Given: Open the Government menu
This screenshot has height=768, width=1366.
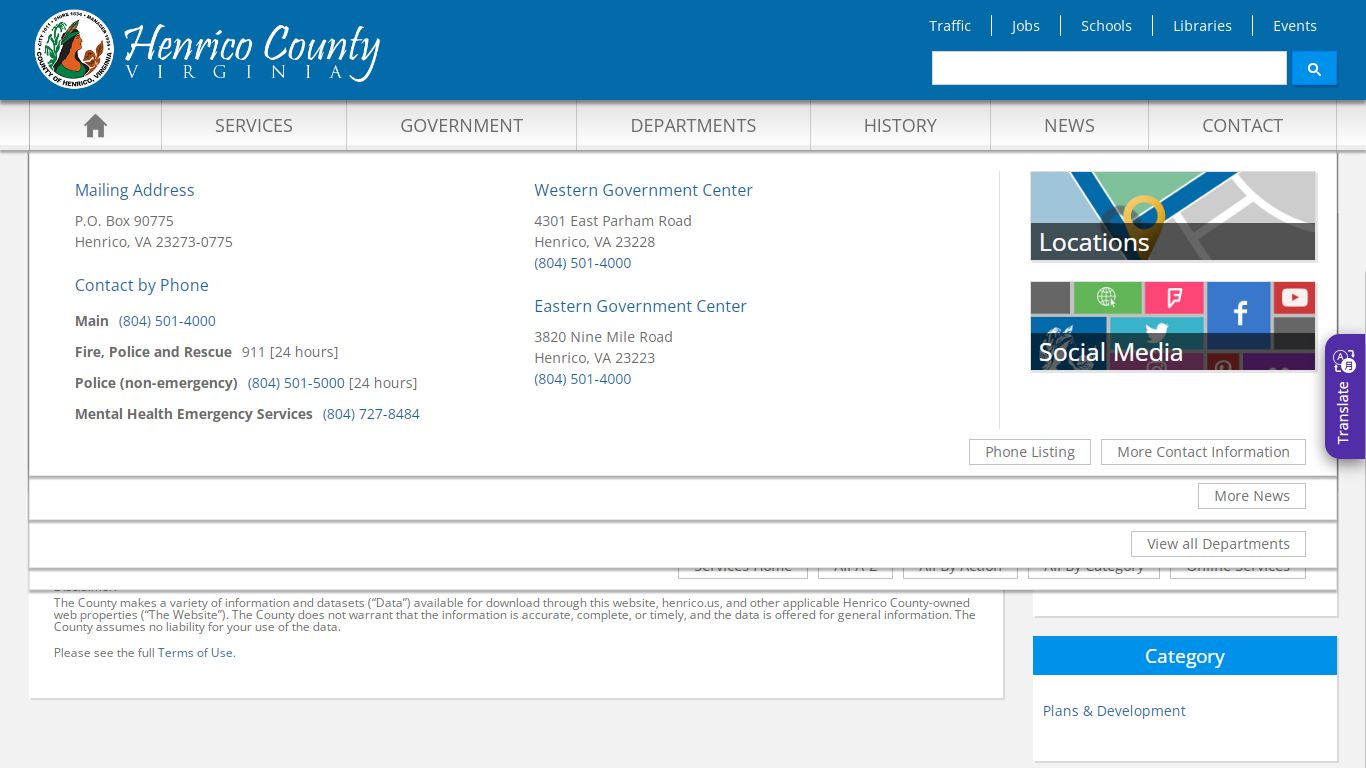Looking at the screenshot, I should click(461, 125).
